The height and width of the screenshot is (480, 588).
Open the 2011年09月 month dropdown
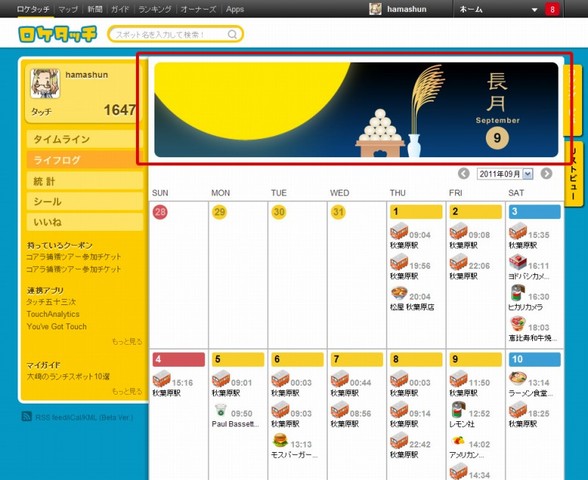click(x=505, y=174)
